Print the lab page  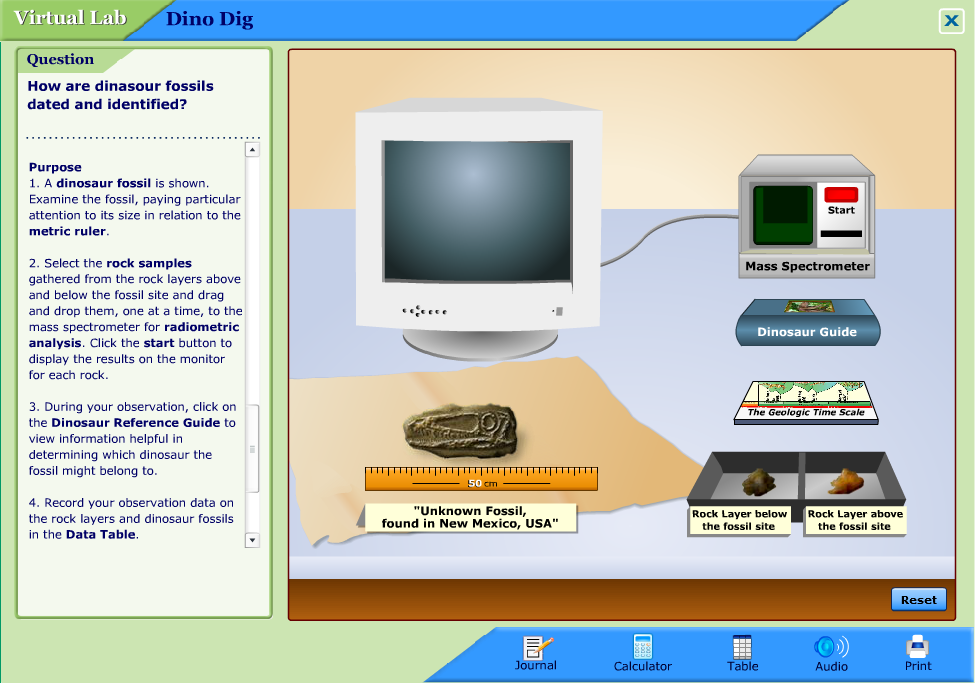[917, 652]
